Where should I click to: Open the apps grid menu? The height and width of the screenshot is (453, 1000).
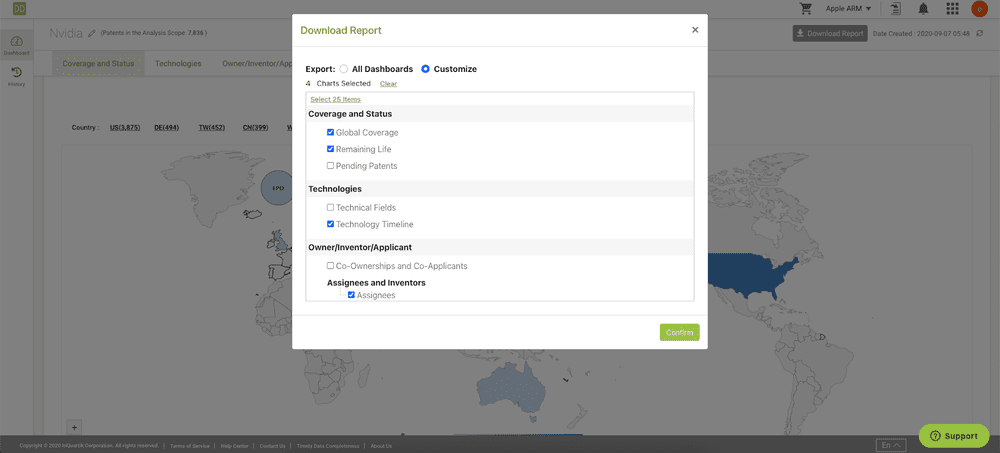coord(952,8)
